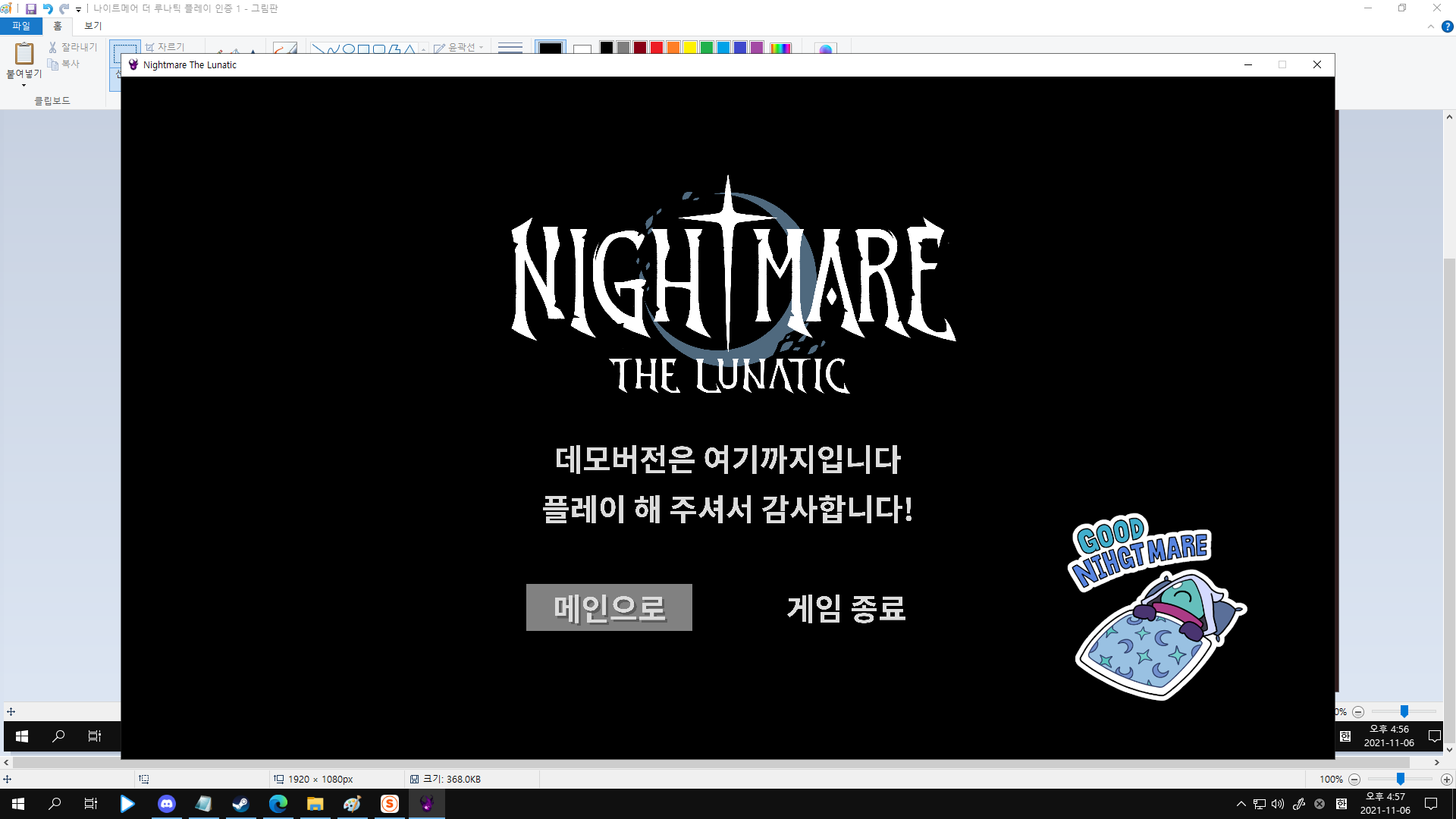1456x819 pixels.
Task: Select the red color swatch in palette
Action: click(657, 48)
